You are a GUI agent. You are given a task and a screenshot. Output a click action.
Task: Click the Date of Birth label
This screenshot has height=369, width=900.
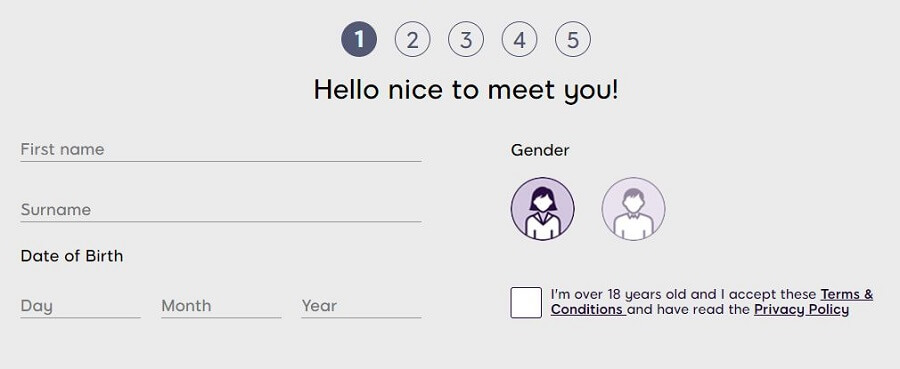click(72, 255)
